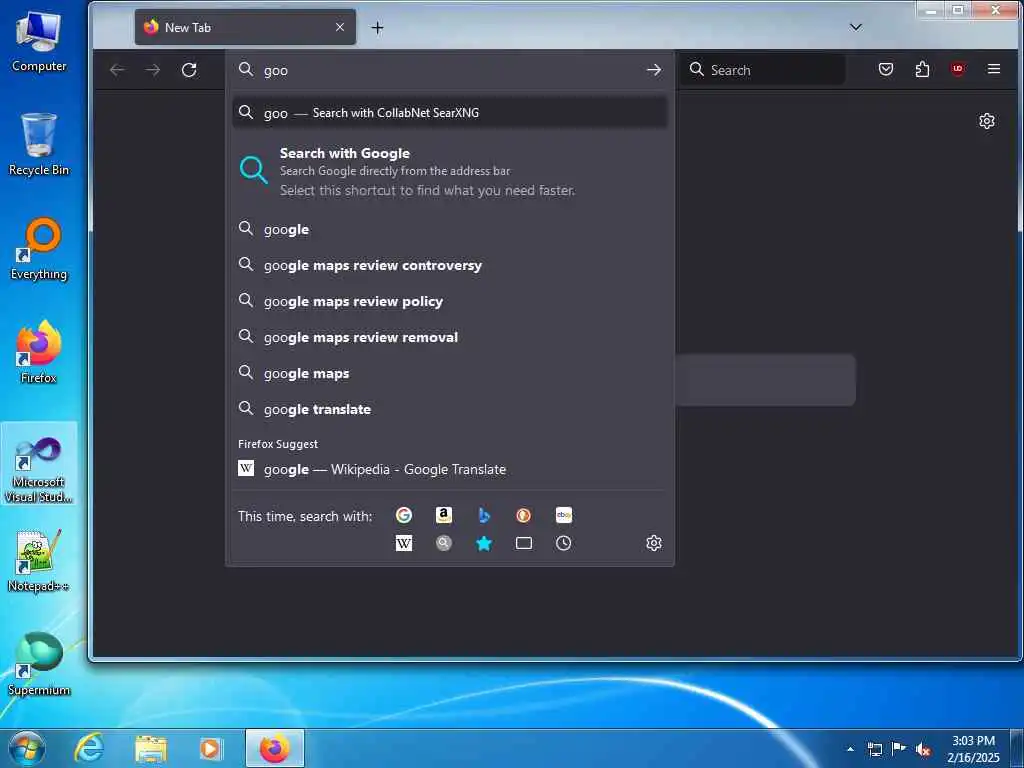This screenshot has width=1024, height=768.
Task: Search this time with Google icon
Action: (x=404, y=515)
